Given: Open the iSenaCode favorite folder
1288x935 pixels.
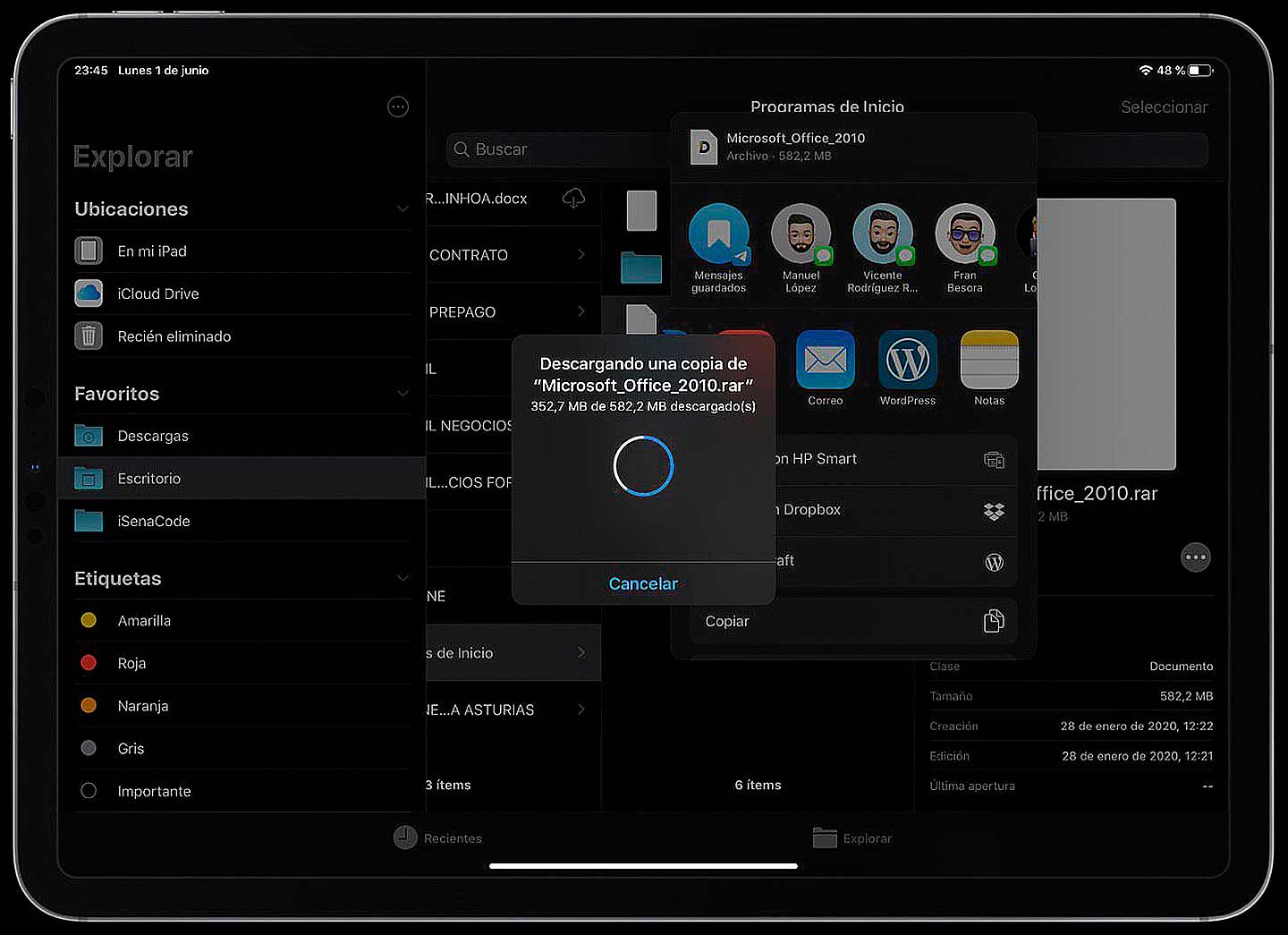Looking at the screenshot, I should (241, 521).
